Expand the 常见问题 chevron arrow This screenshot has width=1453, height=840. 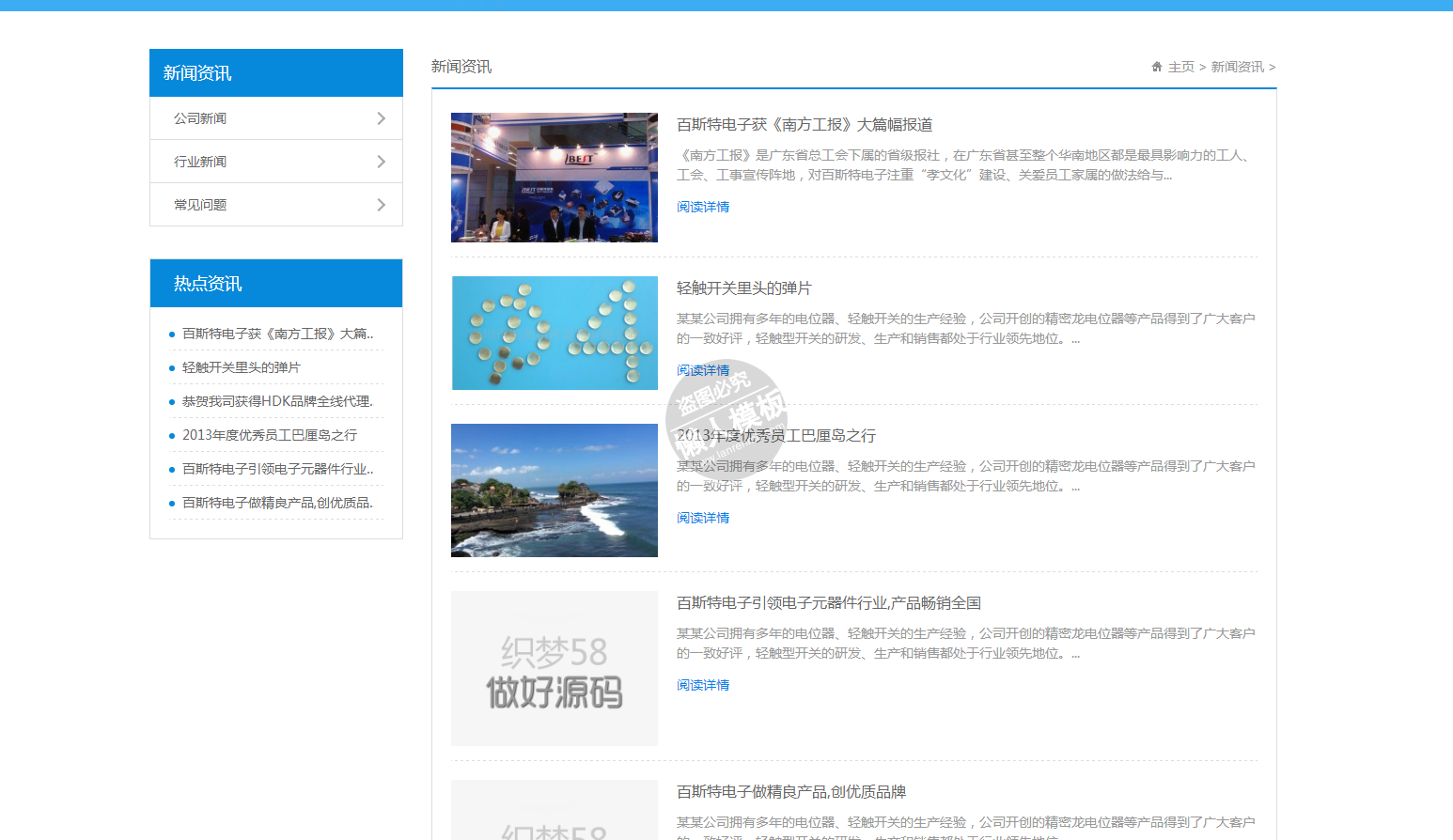pyautogui.click(x=381, y=205)
